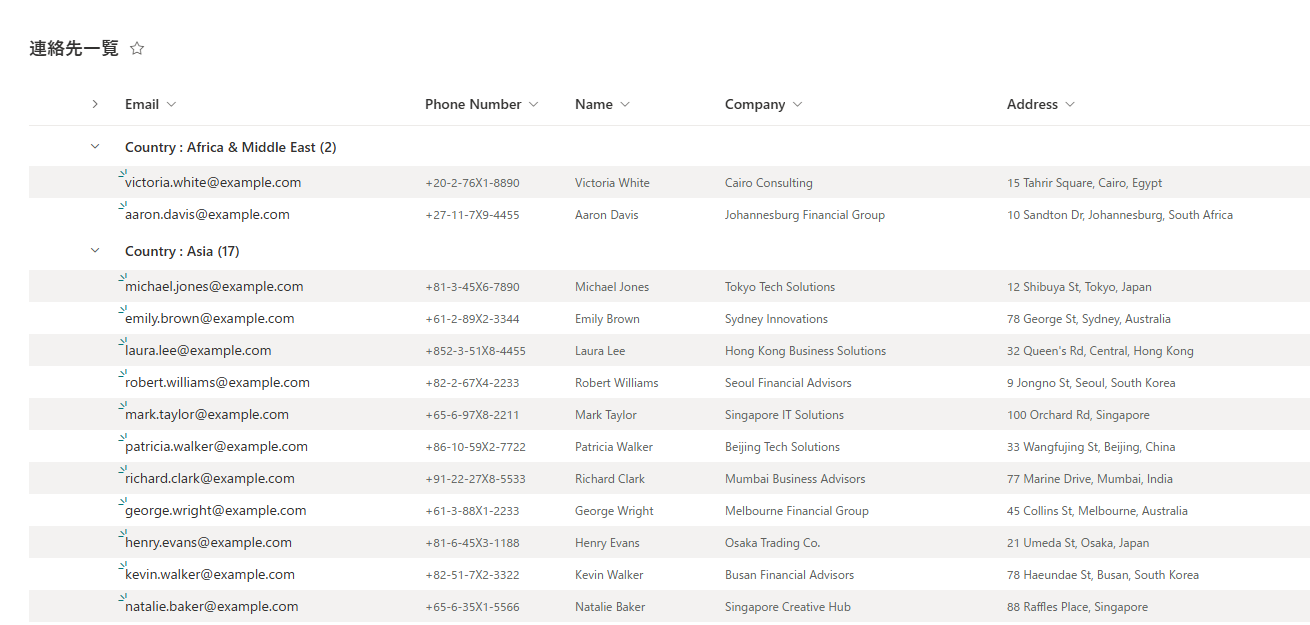The image size is (1310, 625).
Task: Collapse the Africa & Middle East group
Action: point(95,147)
